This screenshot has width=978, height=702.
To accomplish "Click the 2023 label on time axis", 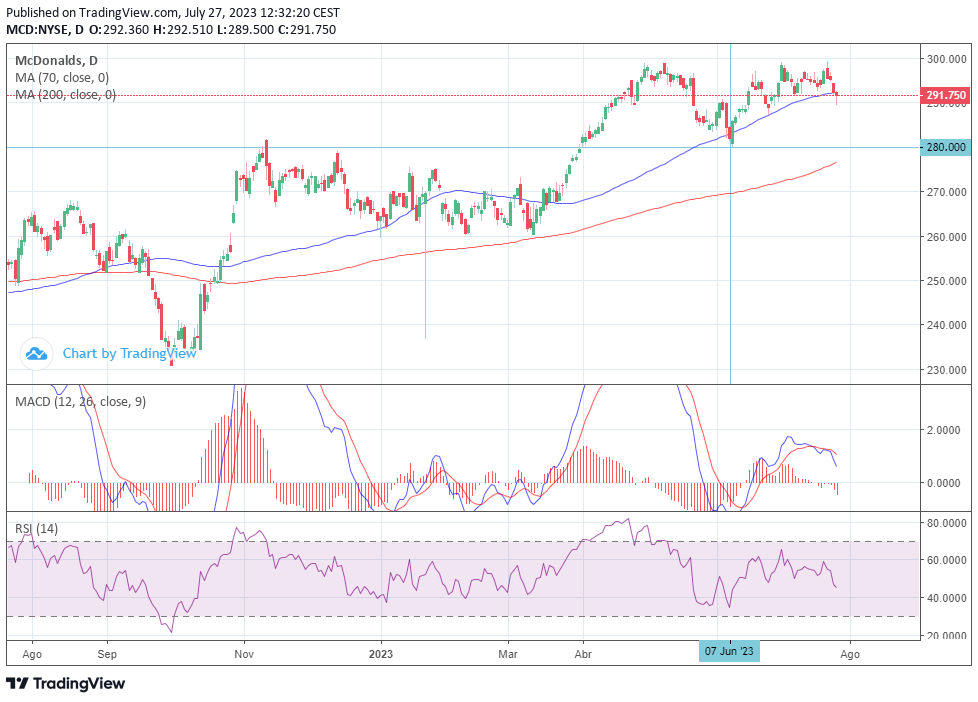I will pyautogui.click(x=380, y=654).
